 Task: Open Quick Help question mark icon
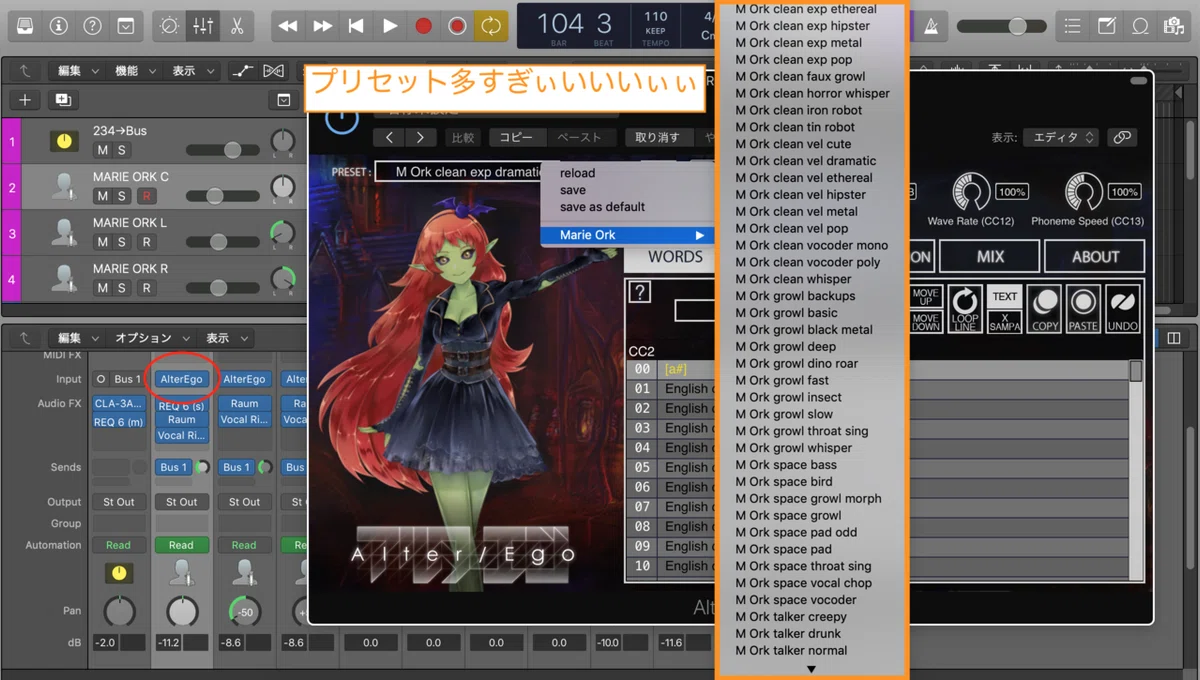tap(92, 26)
